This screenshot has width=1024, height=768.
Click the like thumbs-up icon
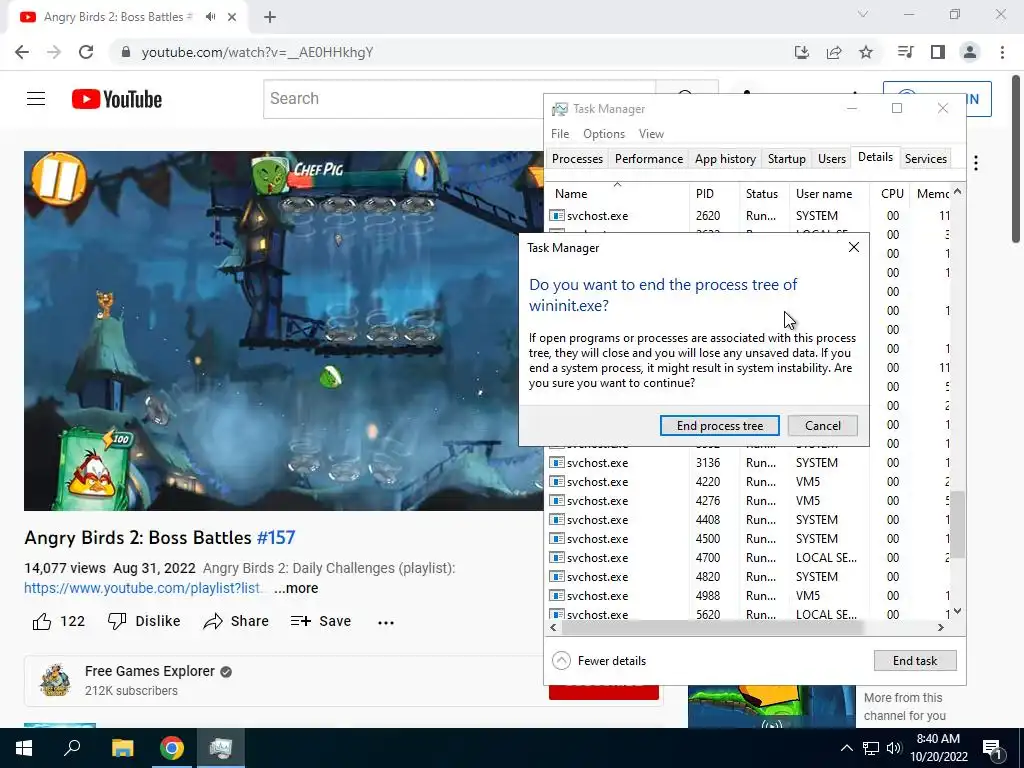coord(42,621)
